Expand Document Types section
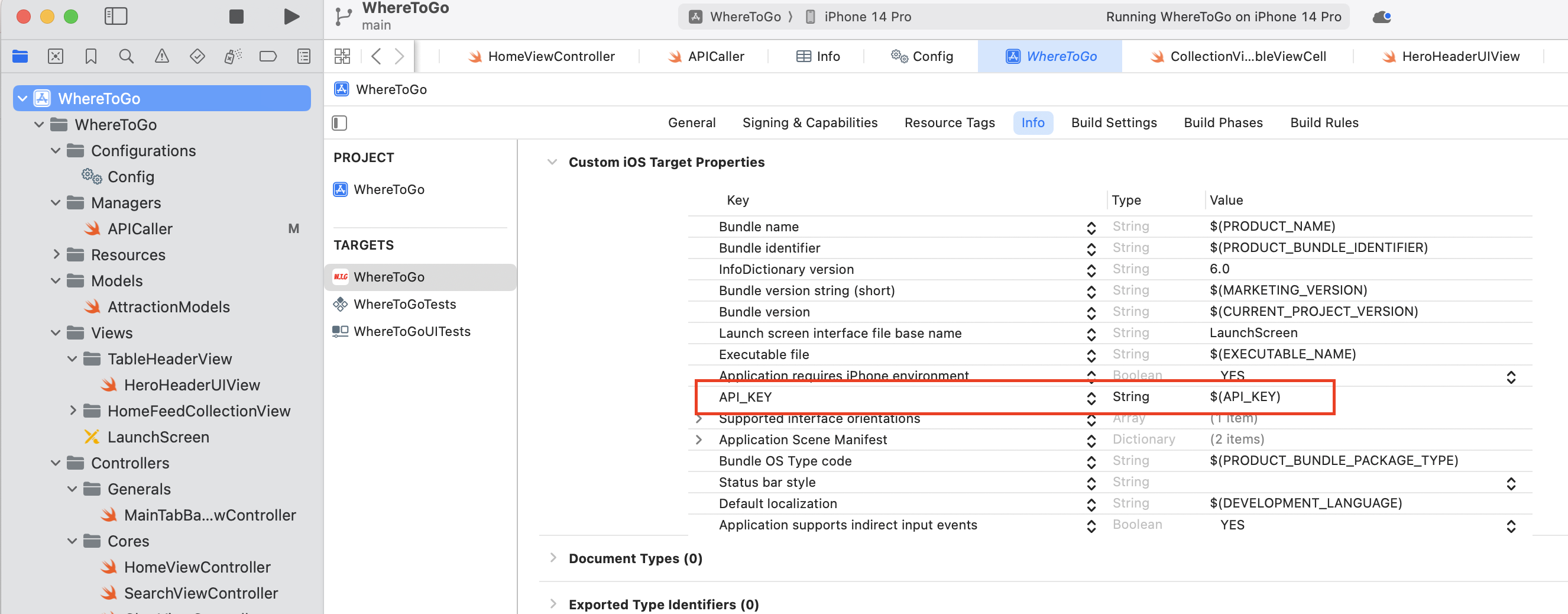1568x614 pixels. click(553, 558)
